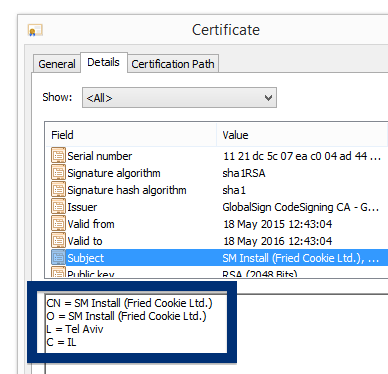Click the GlobalSign CodeSigning CA issuer value
This screenshot has height=374, width=388.
(x=300, y=207)
